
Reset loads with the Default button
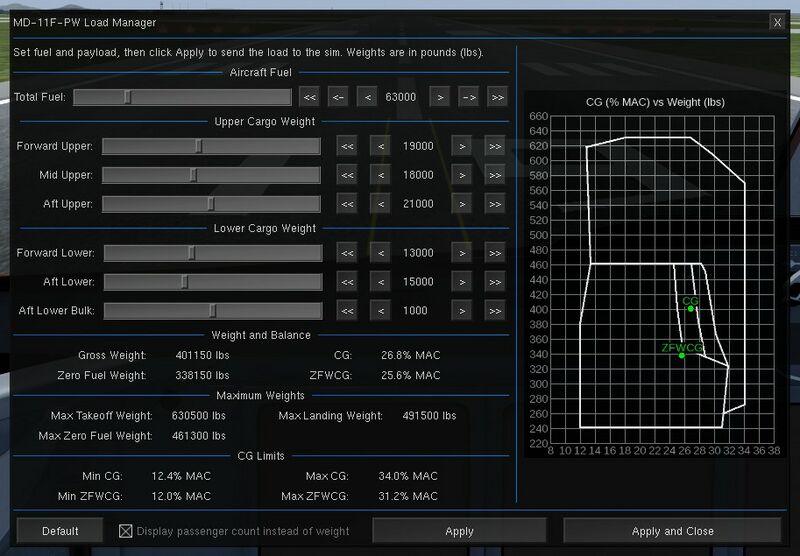coord(60,531)
